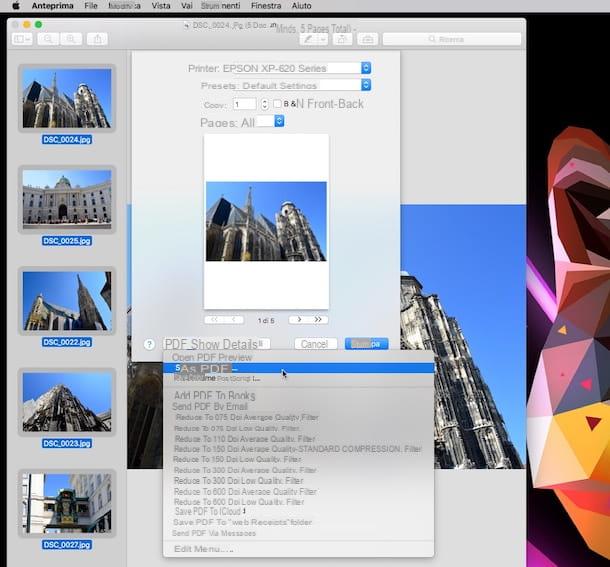The image size is (610, 567).
Task: Select the DSC_0024.jpg thumbnail
Action: coord(67,98)
